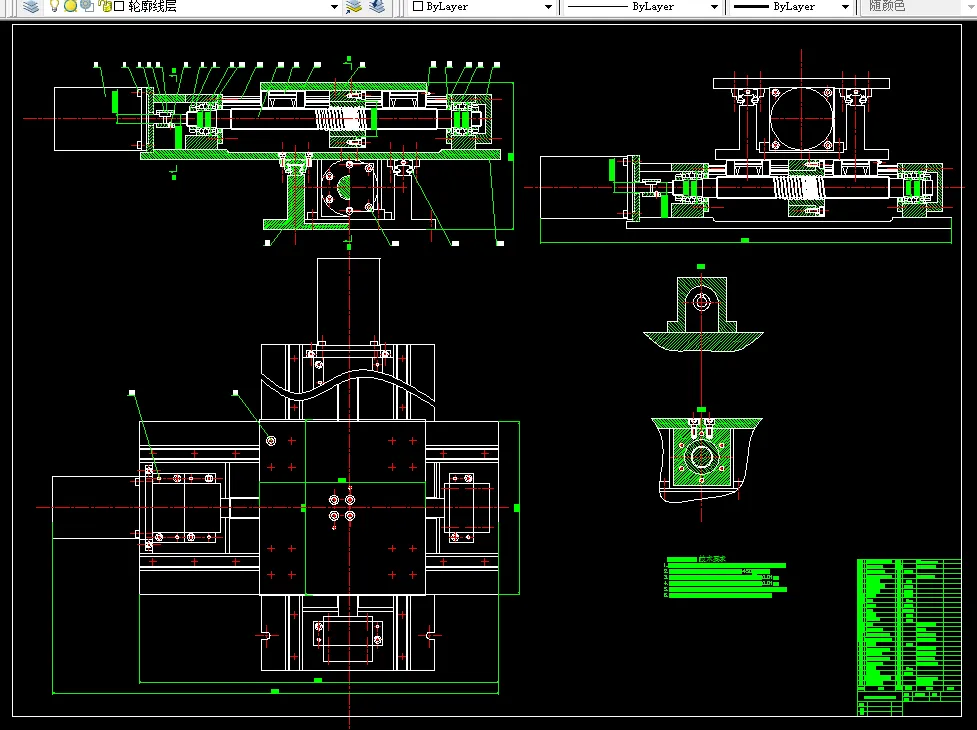
Task: Click the Layer Previous icon
Action: (377, 6)
